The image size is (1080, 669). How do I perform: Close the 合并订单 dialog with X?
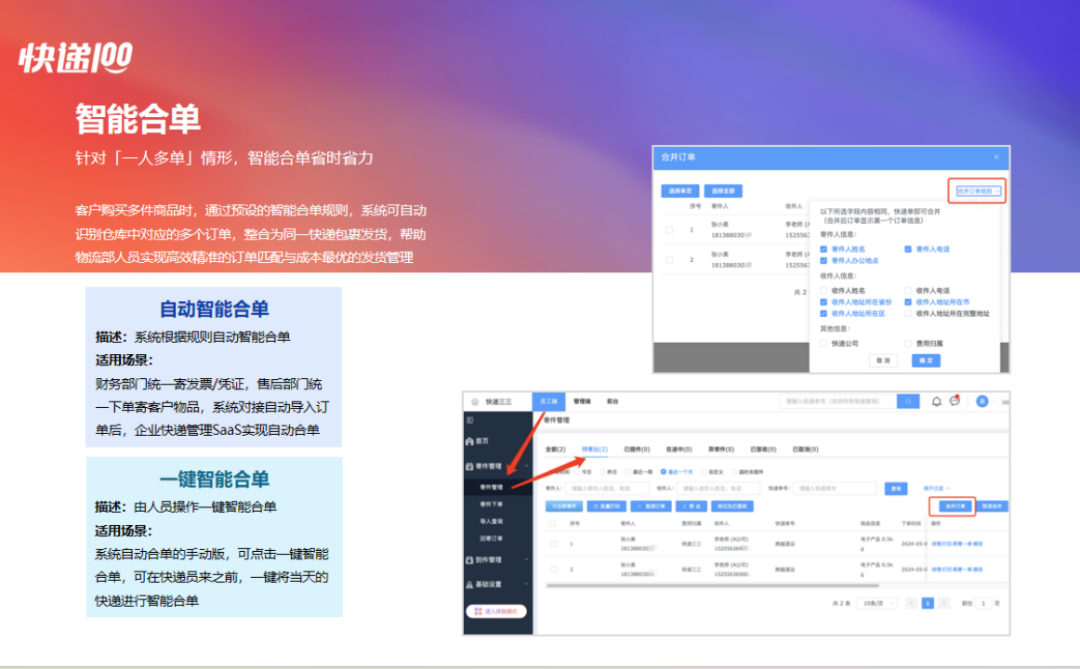click(x=996, y=157)
